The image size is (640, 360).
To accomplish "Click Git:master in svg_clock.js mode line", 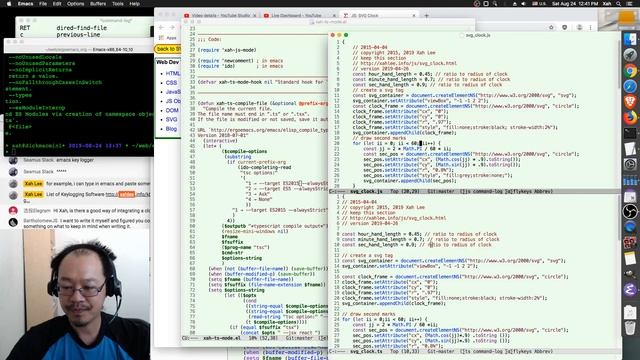I will (x=441, y=191).
